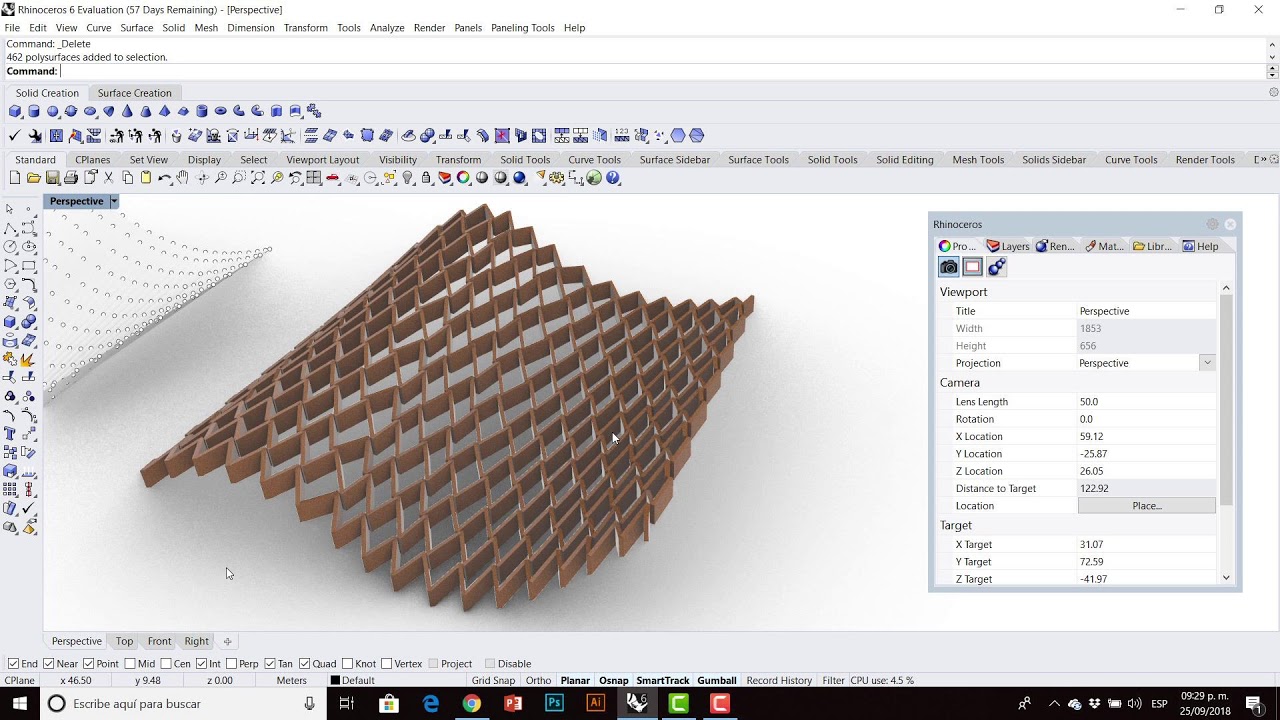Click the New file icon

pyautogui.click(x=15, y=178)
